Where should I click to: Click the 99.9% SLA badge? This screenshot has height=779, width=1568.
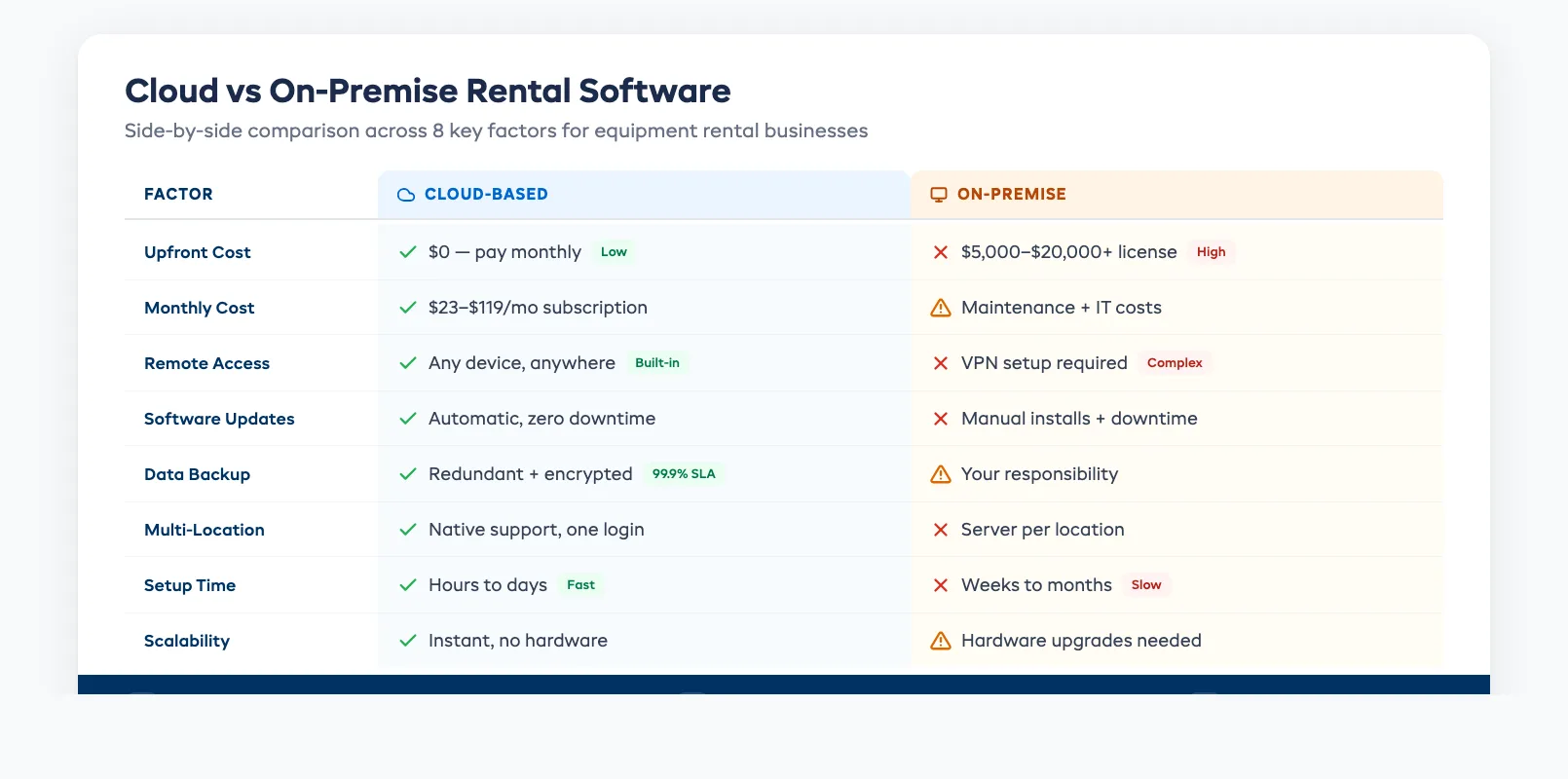(684, 474)
